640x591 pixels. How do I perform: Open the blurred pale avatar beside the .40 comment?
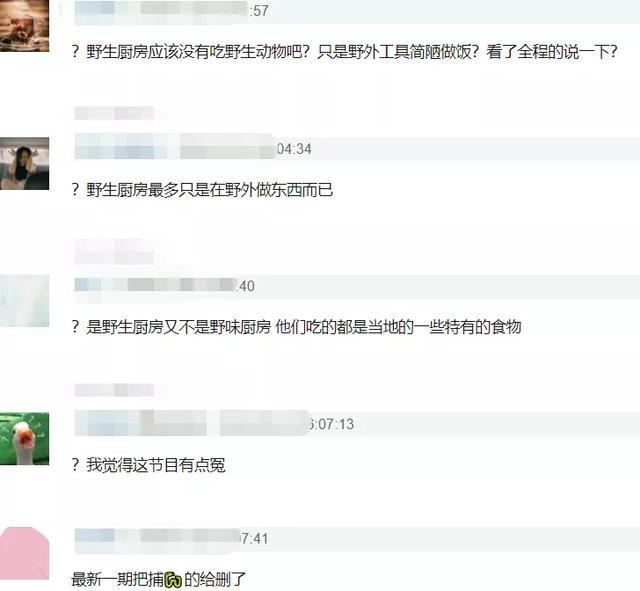[x=24, y=301]
